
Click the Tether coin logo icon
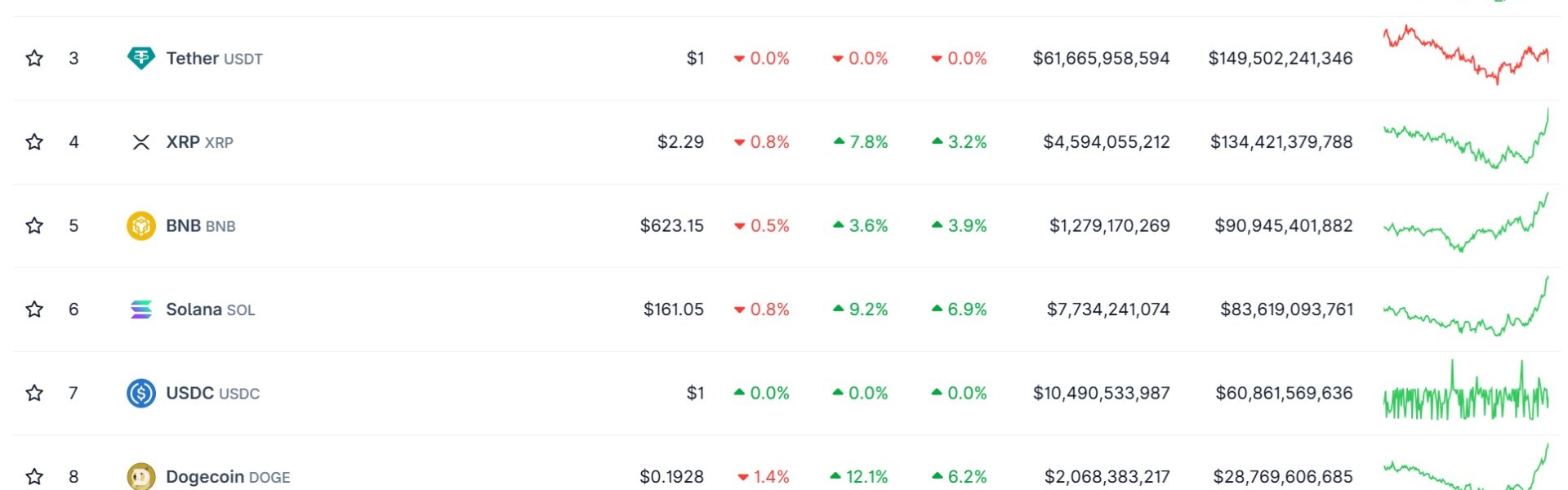pyautogui.click(x=141, y=58)
